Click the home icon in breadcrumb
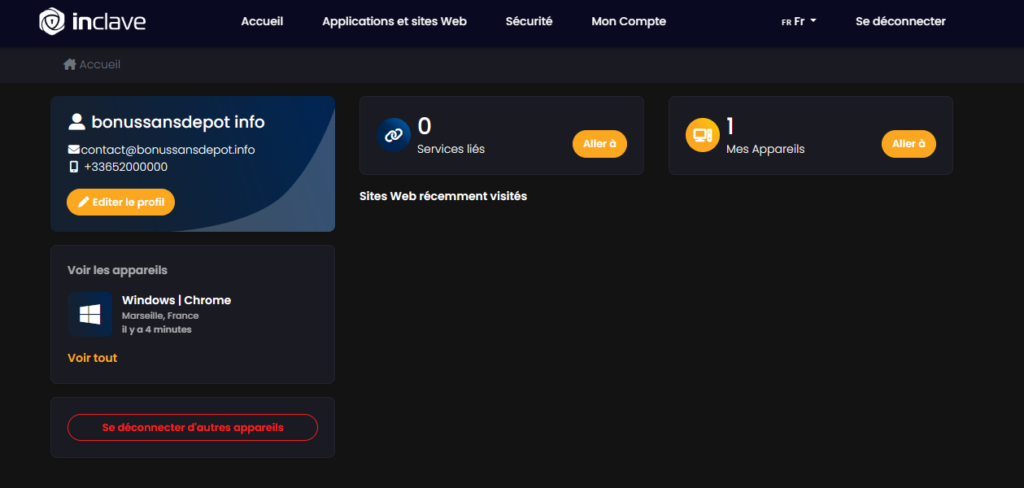 (x=69, y=64)
